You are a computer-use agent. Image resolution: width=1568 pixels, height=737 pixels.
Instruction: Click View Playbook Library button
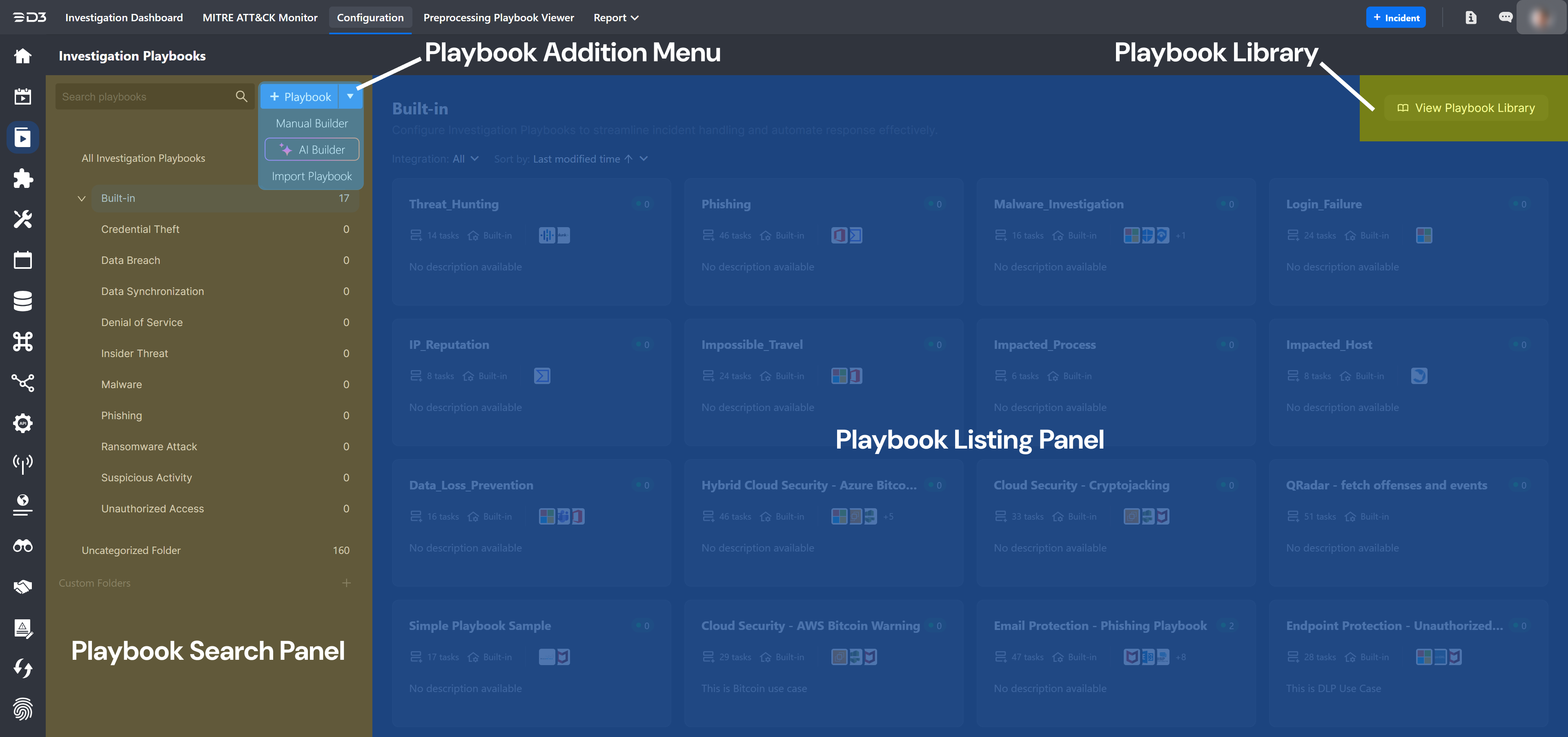tap(1466, 108)
